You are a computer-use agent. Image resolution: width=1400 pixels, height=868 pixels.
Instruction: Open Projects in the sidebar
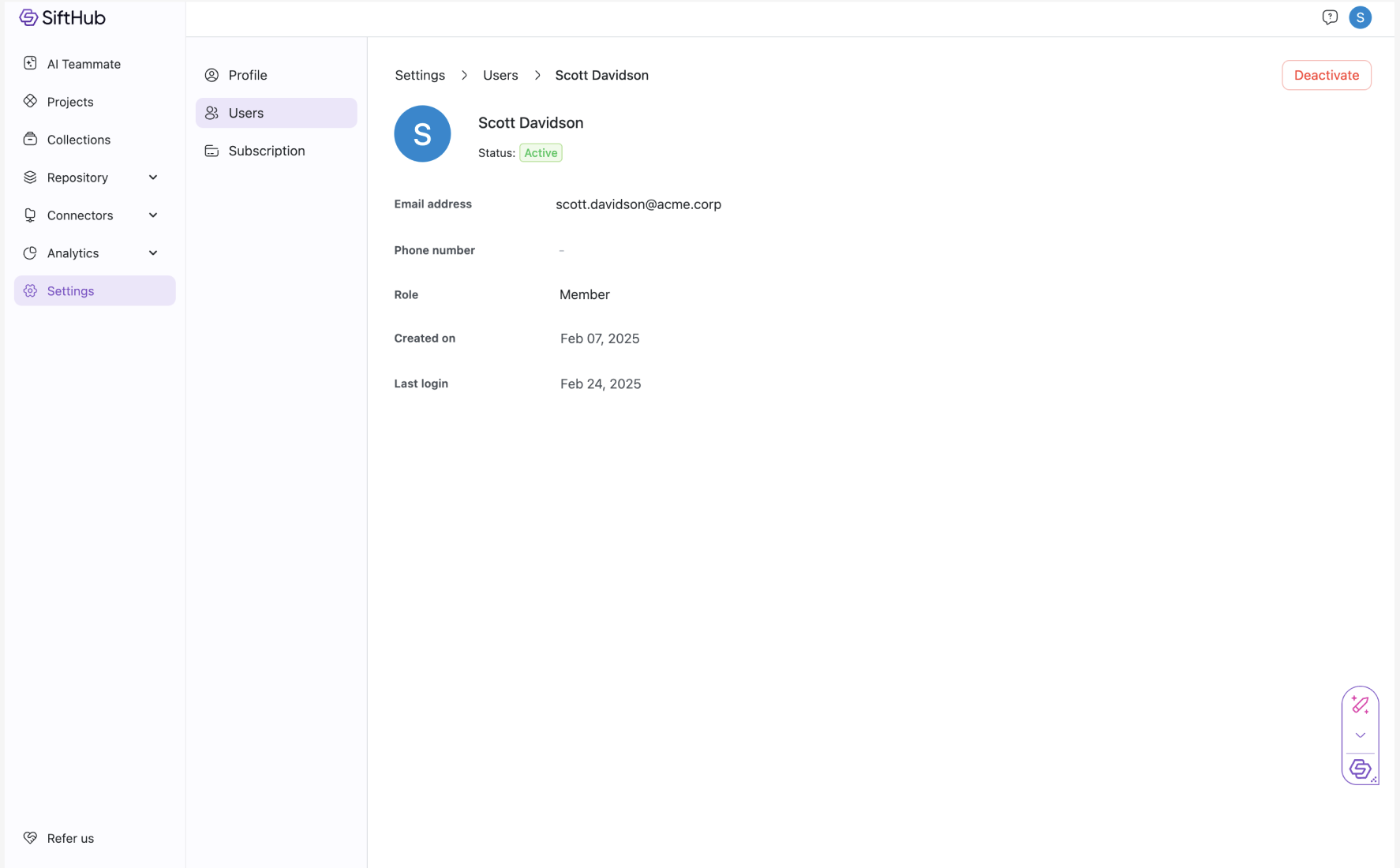tap(70, 102)
